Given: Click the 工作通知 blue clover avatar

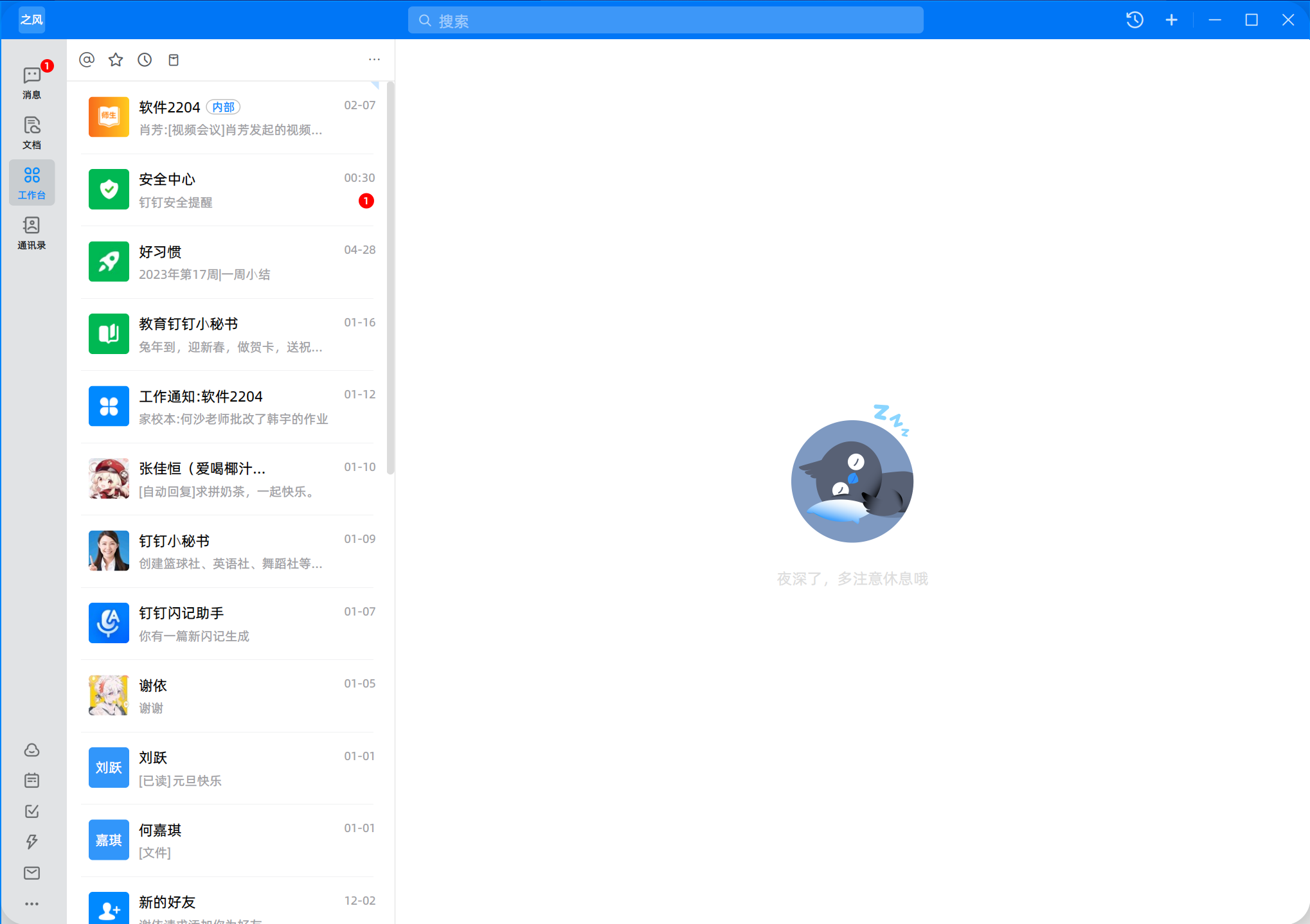Looking at the screenshot, I should [x=109, y=406].
